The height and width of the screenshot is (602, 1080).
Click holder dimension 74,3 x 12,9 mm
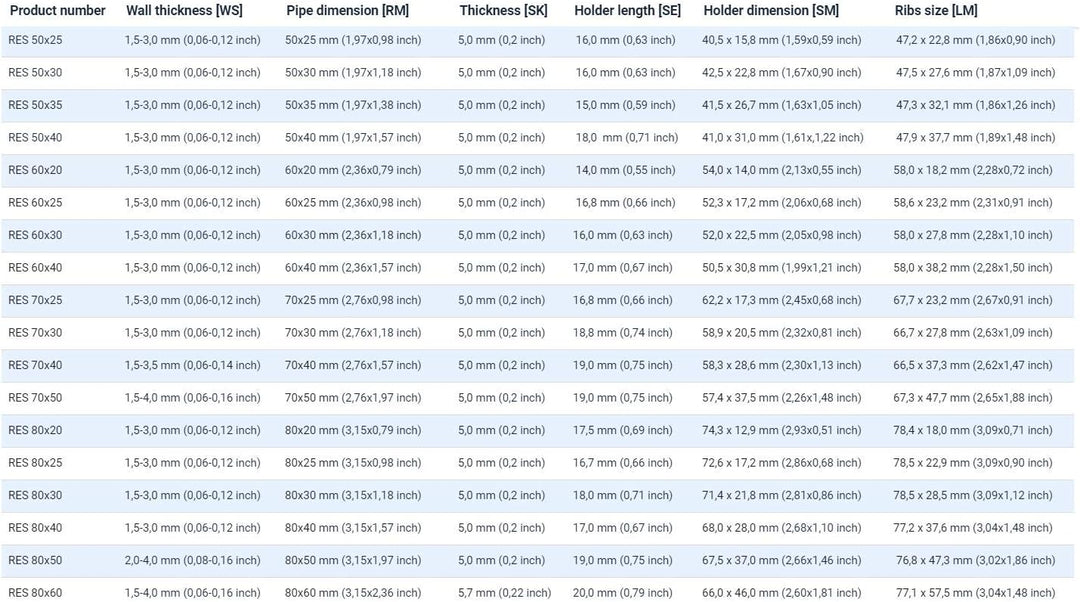[x=782, y=430]
